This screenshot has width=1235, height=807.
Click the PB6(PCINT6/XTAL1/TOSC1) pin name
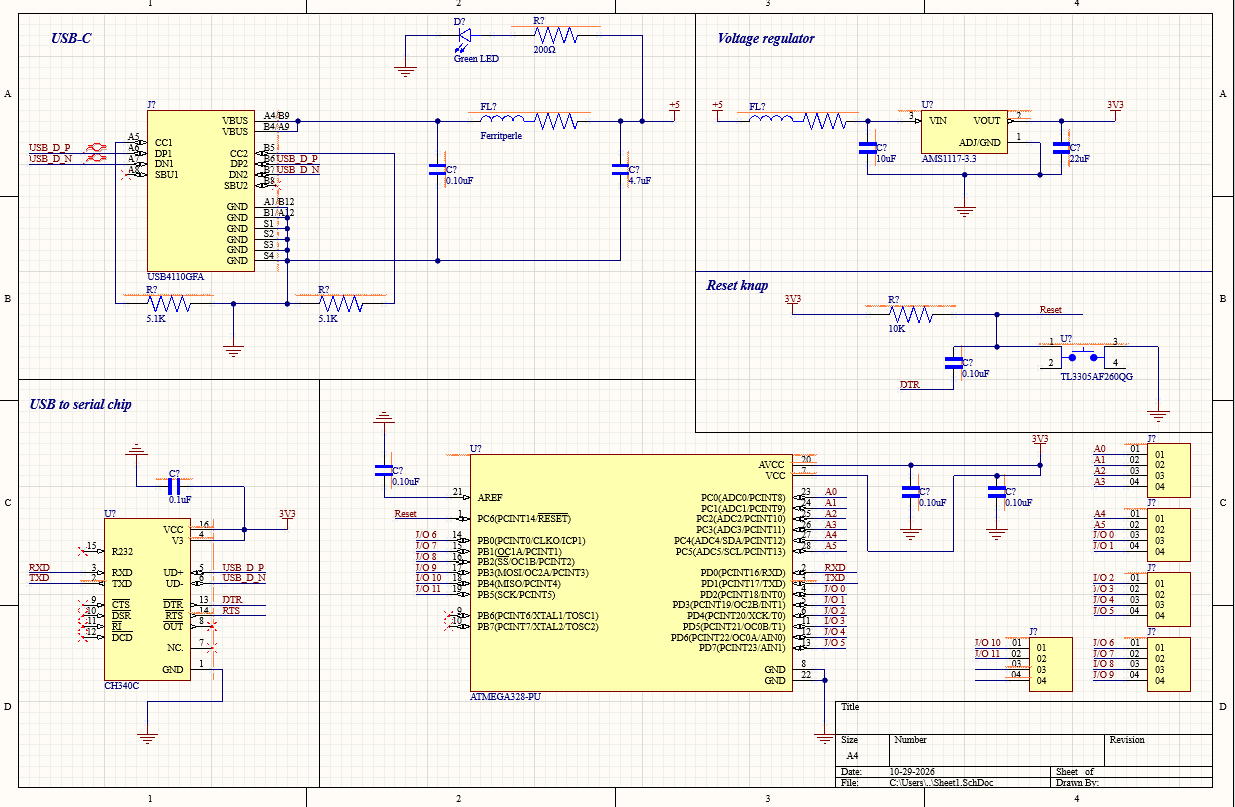pyautogui.click(x=538, y=616)
